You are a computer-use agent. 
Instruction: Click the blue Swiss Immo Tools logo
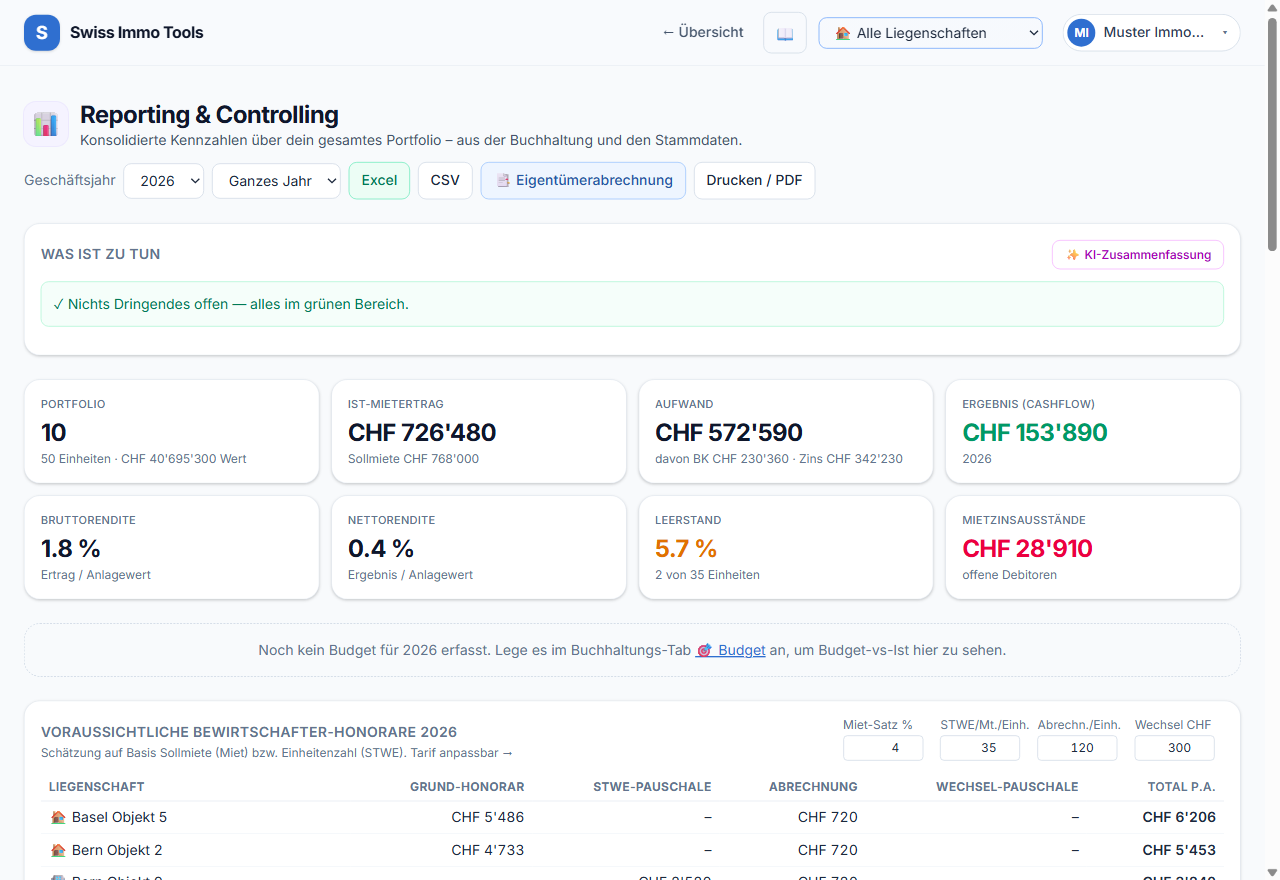(42, 33)
